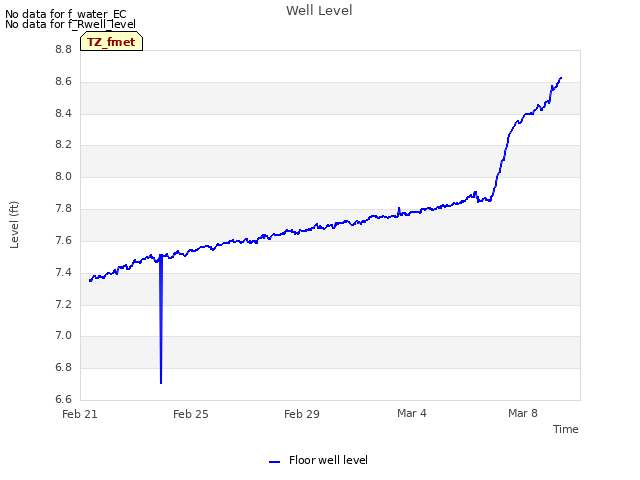Click the Floor well level legend entry

click(x=318, y=460)
